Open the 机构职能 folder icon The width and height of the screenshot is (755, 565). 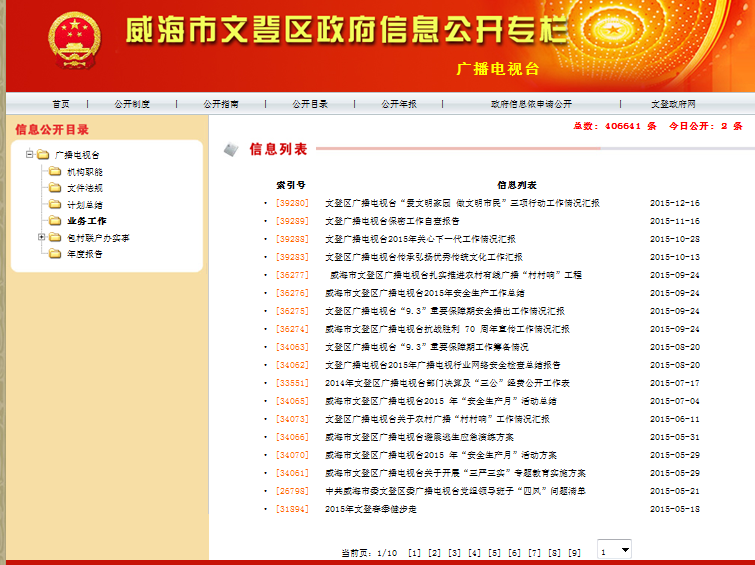[x=54, y=172]
